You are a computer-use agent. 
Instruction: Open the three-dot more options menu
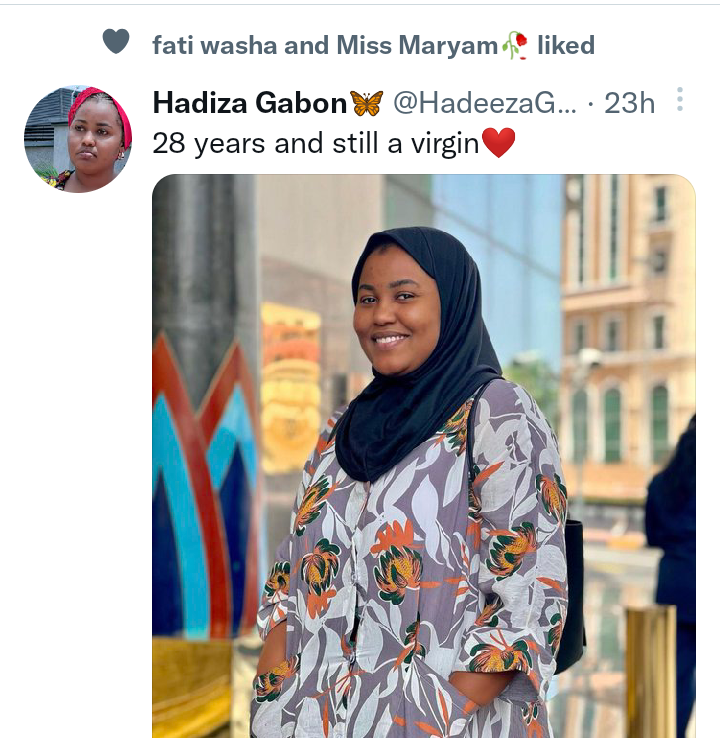[x=680, y=99]
